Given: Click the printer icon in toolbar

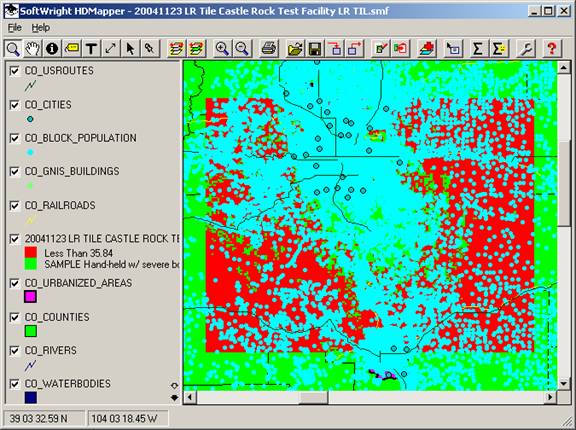Looking at the screenshot, I should (269, 48).
